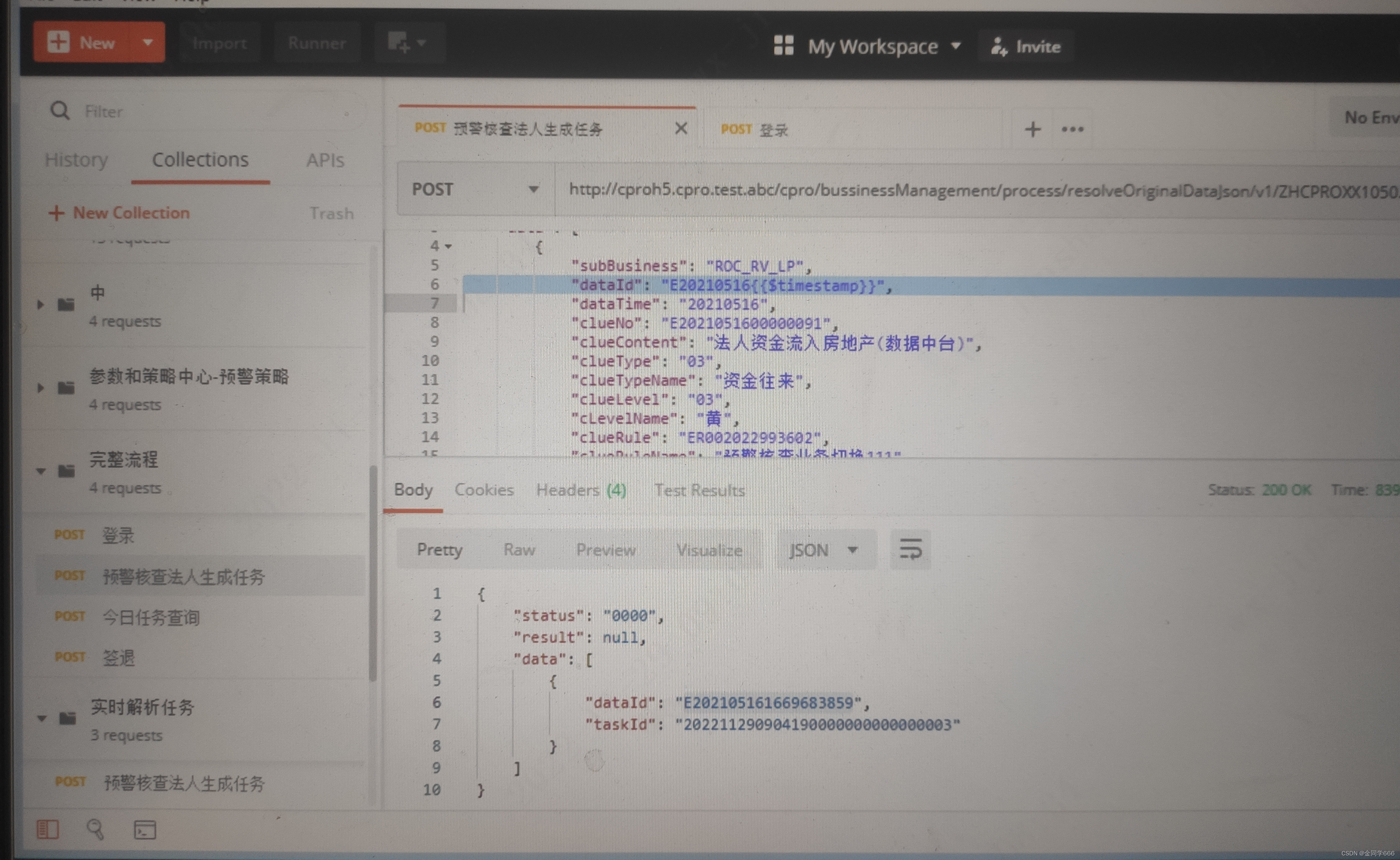Screen dimensions: 1400x860
Task: Switch to the Raw response view
Action: point(519,549)
